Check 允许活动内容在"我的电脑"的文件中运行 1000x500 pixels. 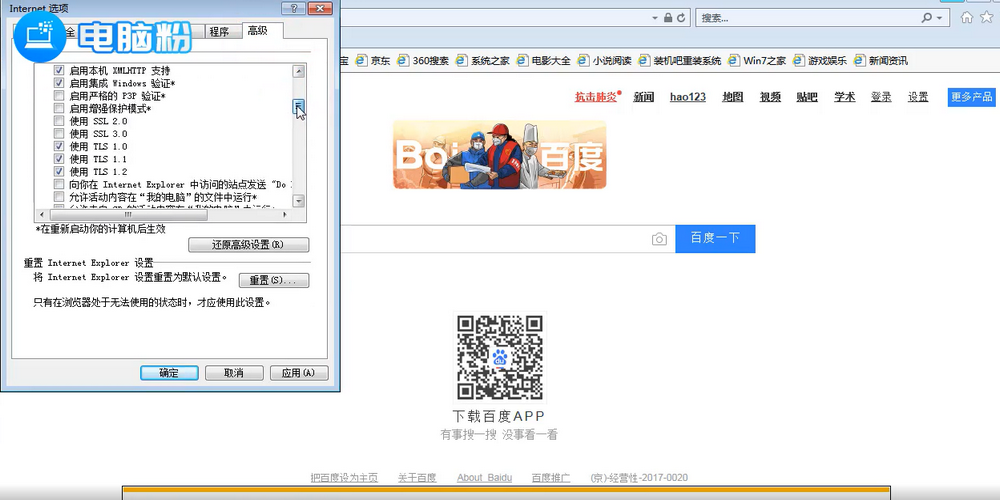[59, 197]
